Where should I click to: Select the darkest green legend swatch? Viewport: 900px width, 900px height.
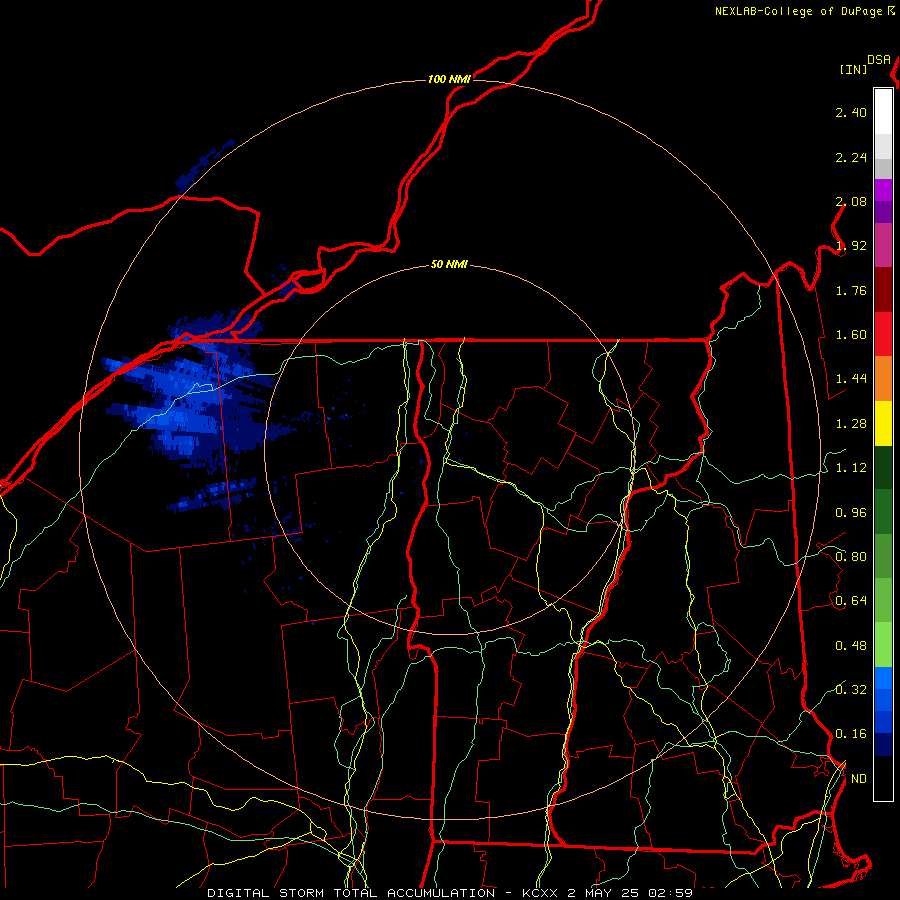click(x=883, y=467)
